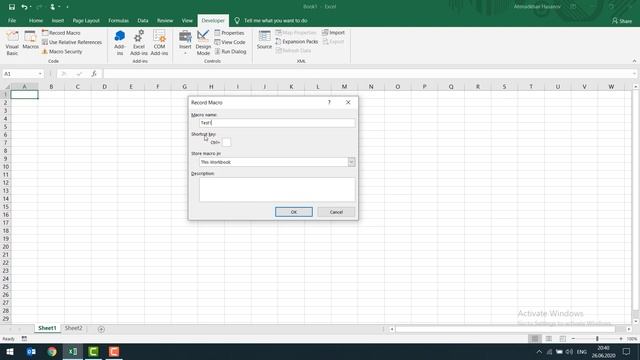Viewport: 640px width, 360px height.
Task: Open Chrome from the taskbar
Action: 52,351
